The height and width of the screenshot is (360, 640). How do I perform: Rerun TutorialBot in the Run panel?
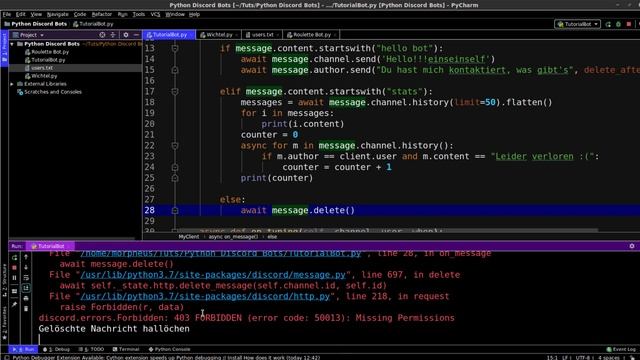[15, 258]
